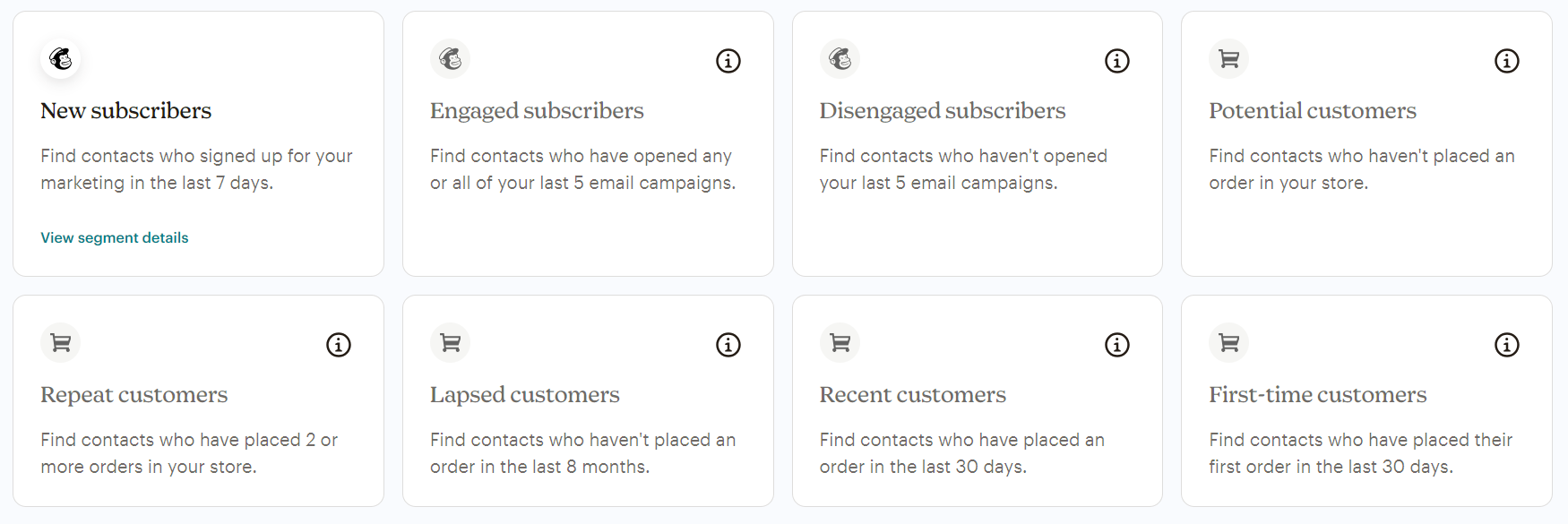Click the View segment details link
The image size is (1568, 524).
114,237
